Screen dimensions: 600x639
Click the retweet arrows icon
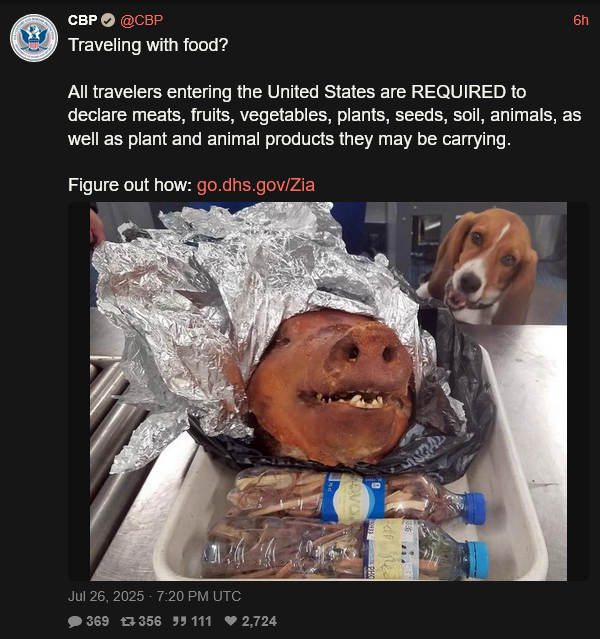tap(128, 621)
